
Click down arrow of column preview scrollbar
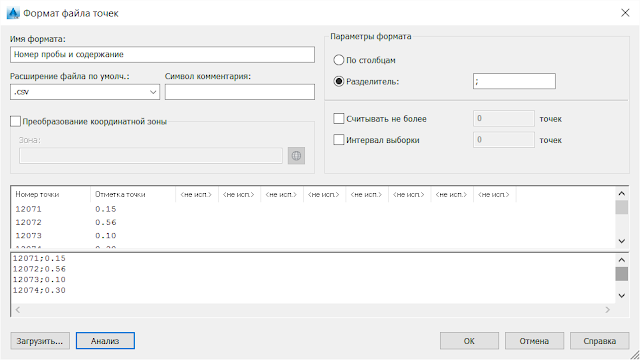coord(622,241)
